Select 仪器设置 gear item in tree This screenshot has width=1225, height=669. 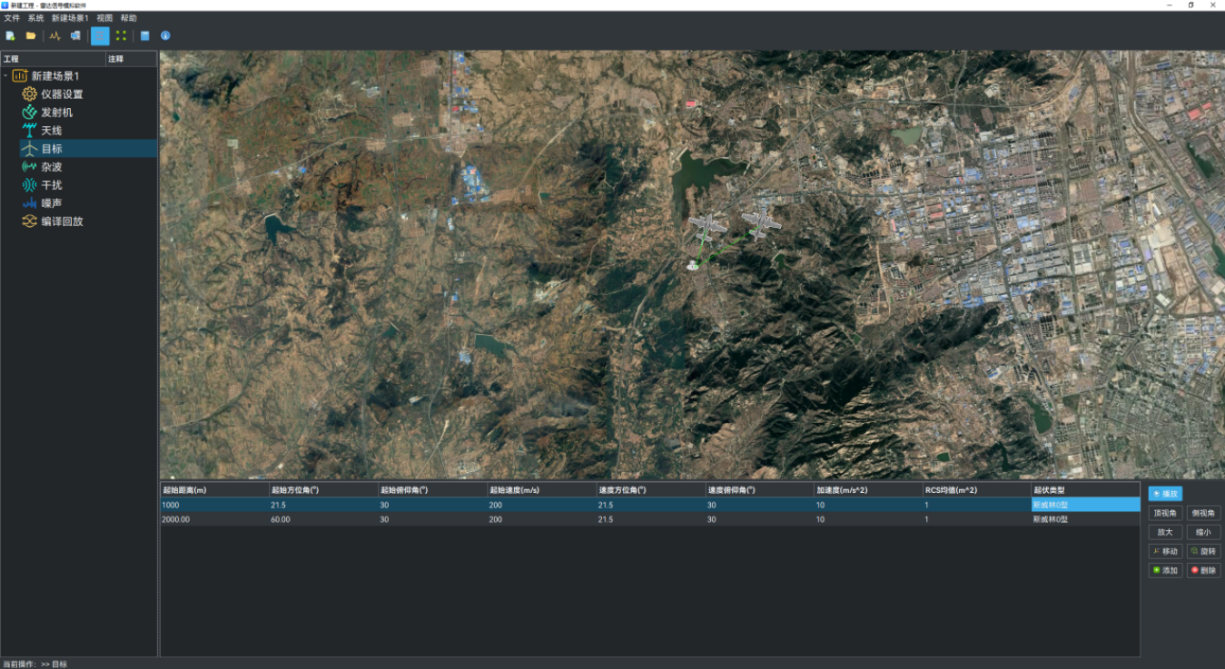point(61,94)
